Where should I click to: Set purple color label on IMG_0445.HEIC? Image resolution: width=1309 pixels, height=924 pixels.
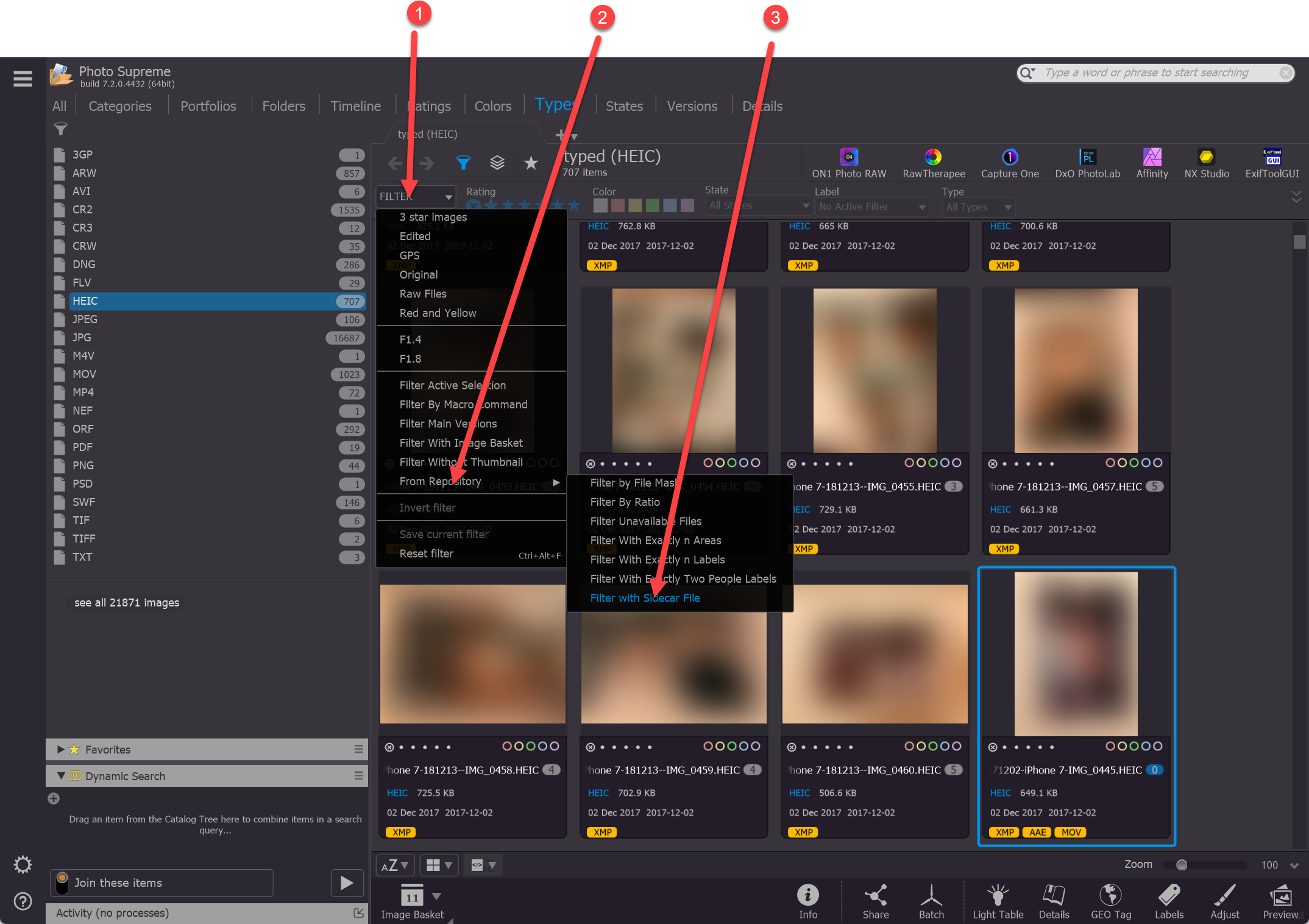(x=1158, y=746)
